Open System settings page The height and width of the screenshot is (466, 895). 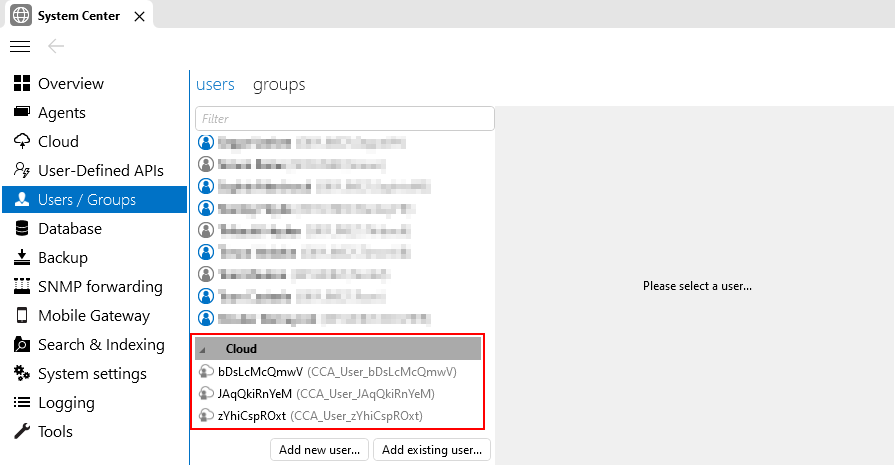[92, 374]
